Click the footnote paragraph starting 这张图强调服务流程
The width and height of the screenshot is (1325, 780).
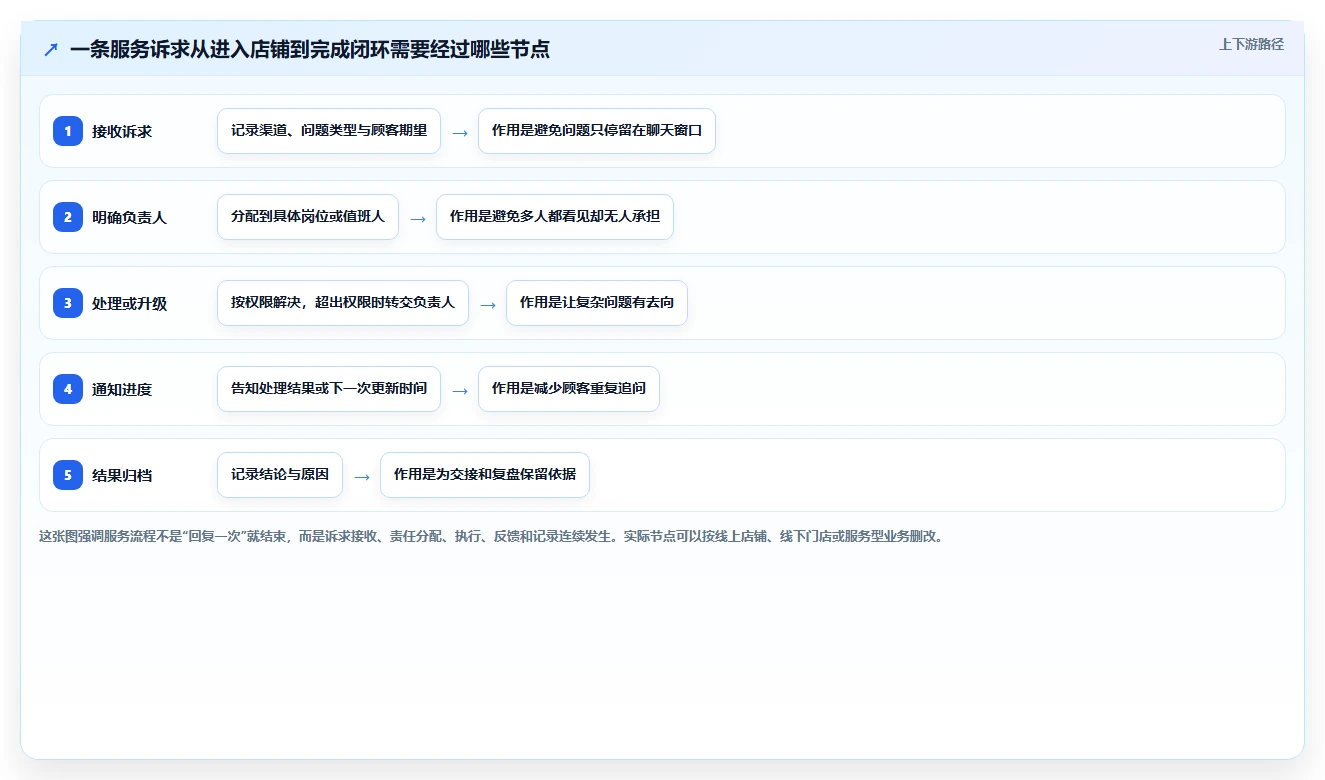tap(491, 536)
